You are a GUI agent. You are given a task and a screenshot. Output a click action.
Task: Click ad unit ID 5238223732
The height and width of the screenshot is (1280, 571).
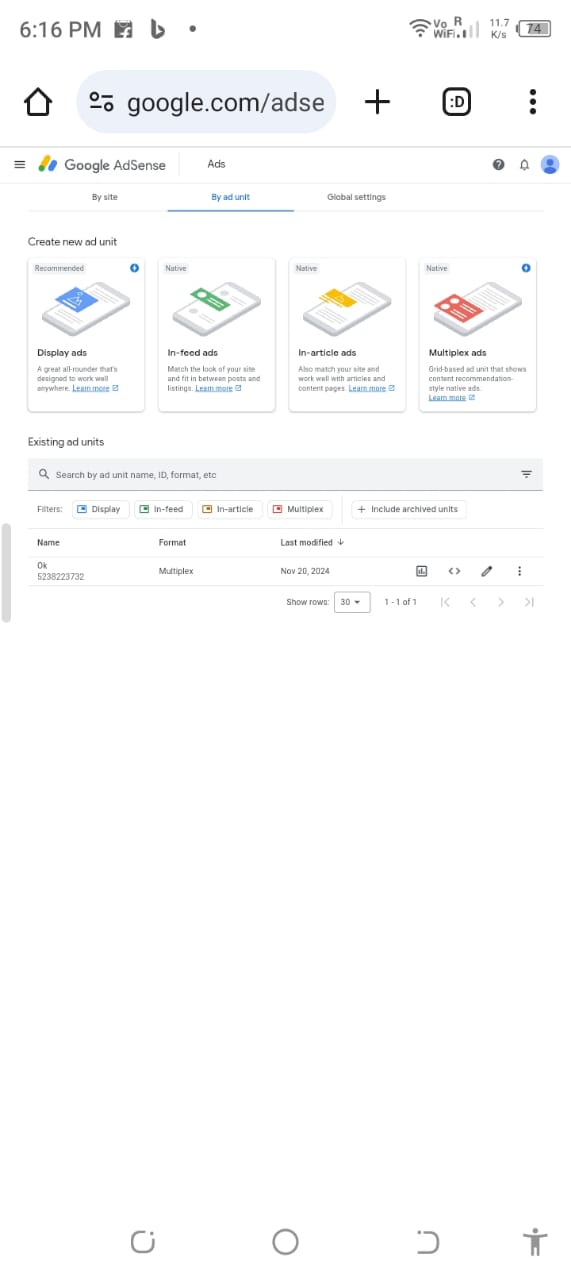(x=60, y=577)
